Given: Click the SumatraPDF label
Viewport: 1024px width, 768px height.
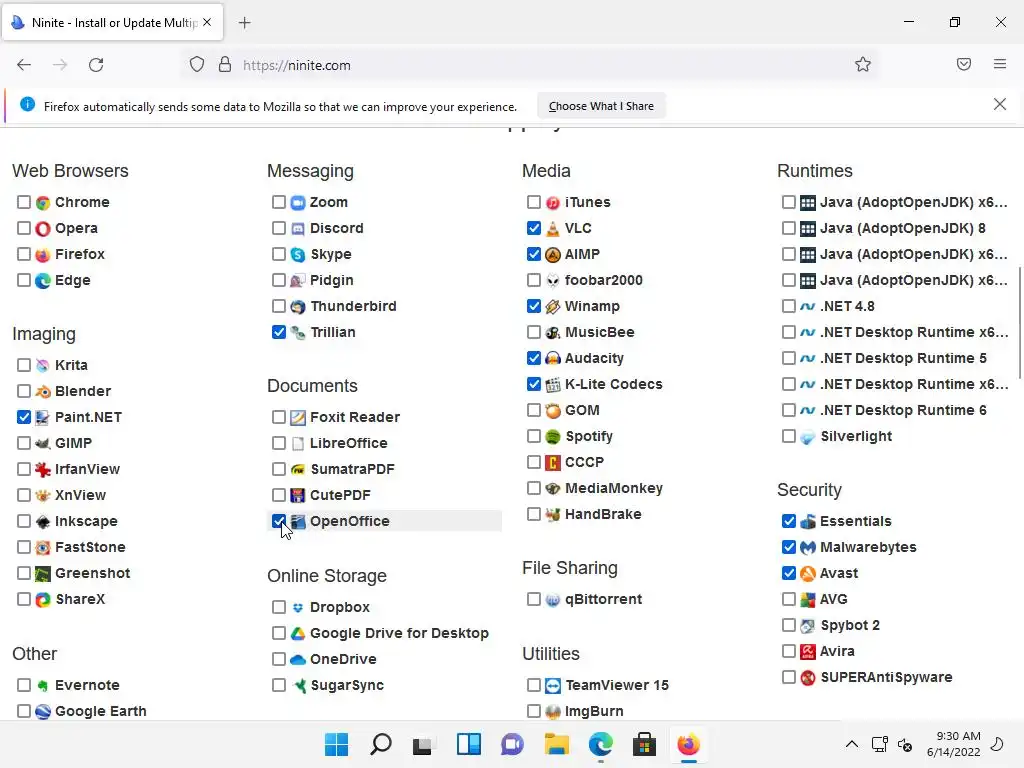Looking at the screenshot, I should point(352,469).
